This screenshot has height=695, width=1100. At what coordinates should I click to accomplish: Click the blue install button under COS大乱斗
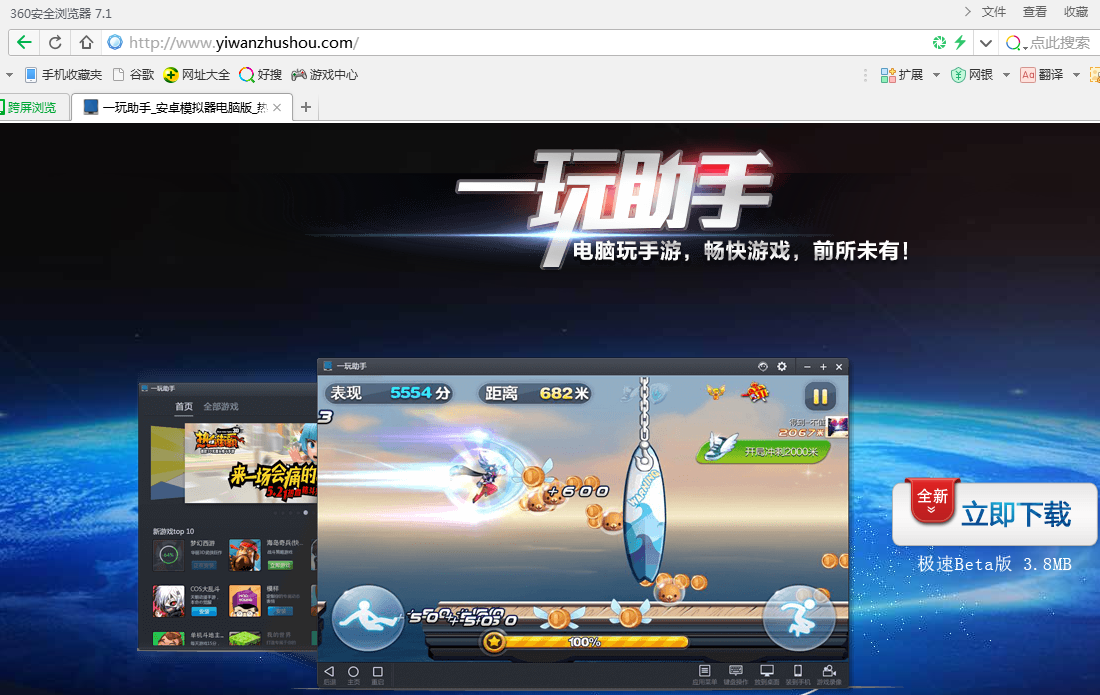(204, 612)
